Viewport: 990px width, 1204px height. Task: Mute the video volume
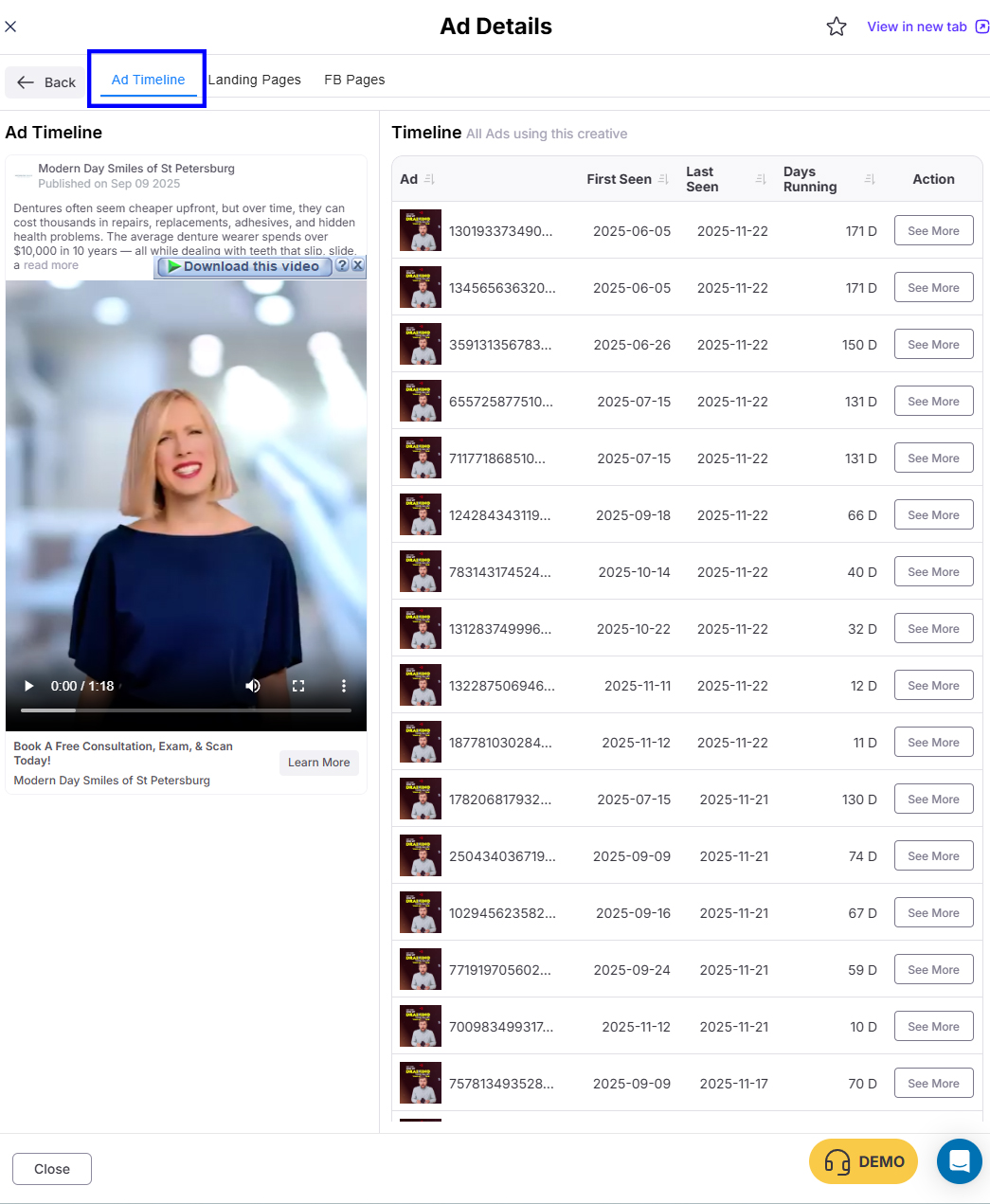pyautogui.click(x=253, y=686)
